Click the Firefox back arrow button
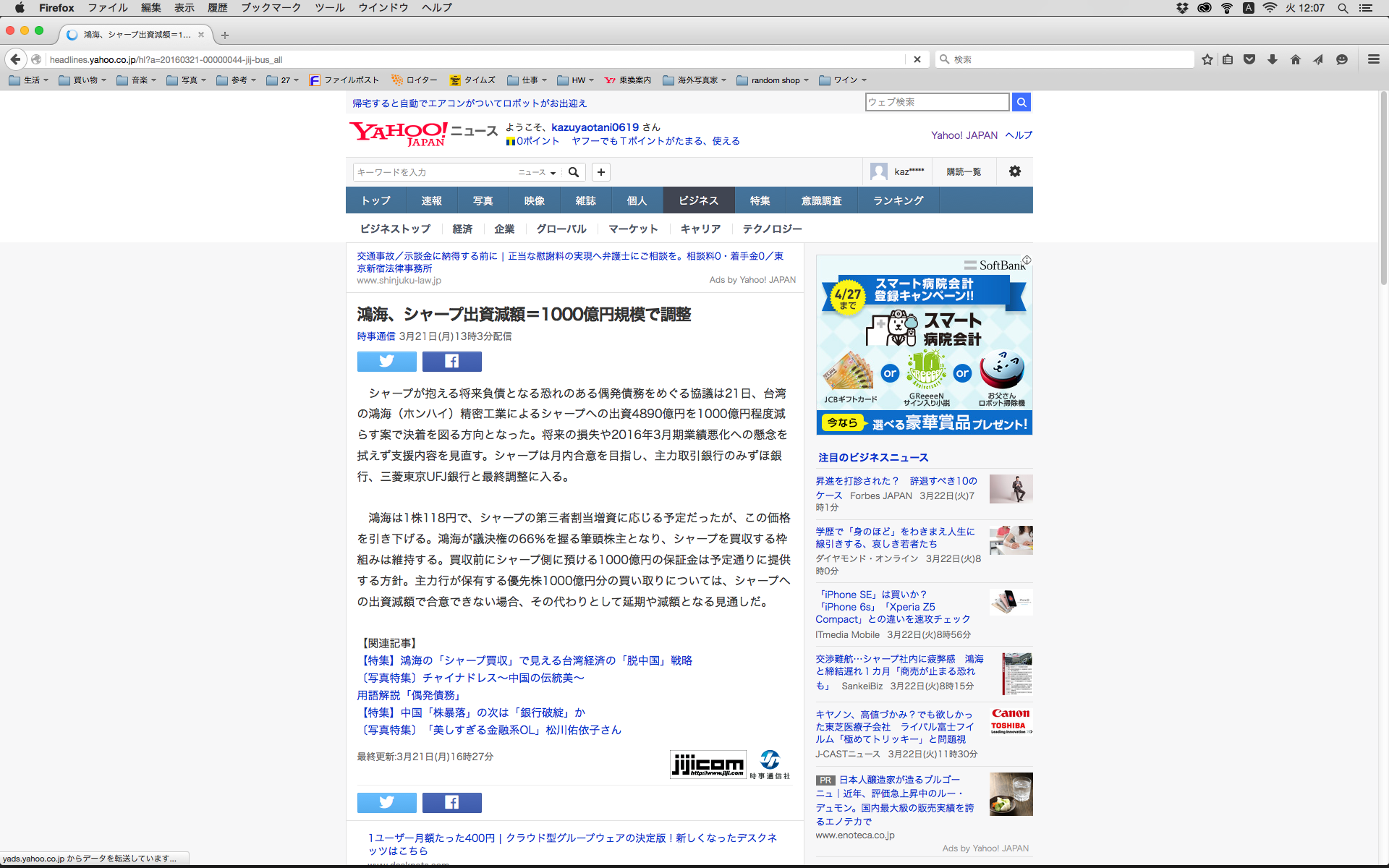This screenshot has height=868, width=1389. click(x=15, y=59)
